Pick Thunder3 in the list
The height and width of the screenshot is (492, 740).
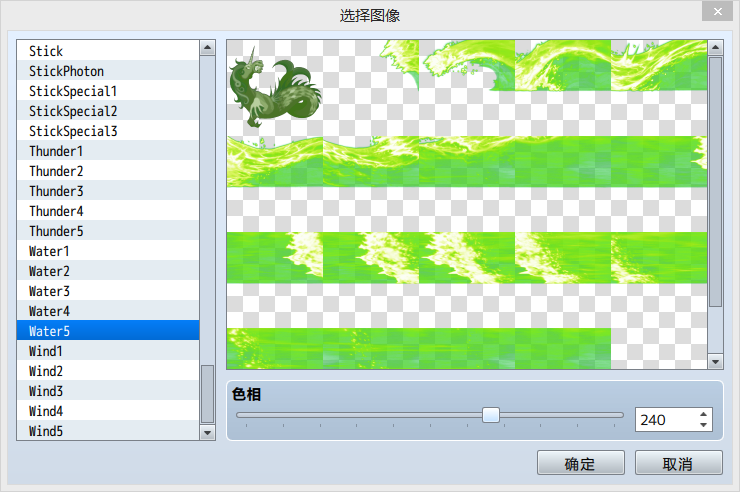(x=108, y=191)
